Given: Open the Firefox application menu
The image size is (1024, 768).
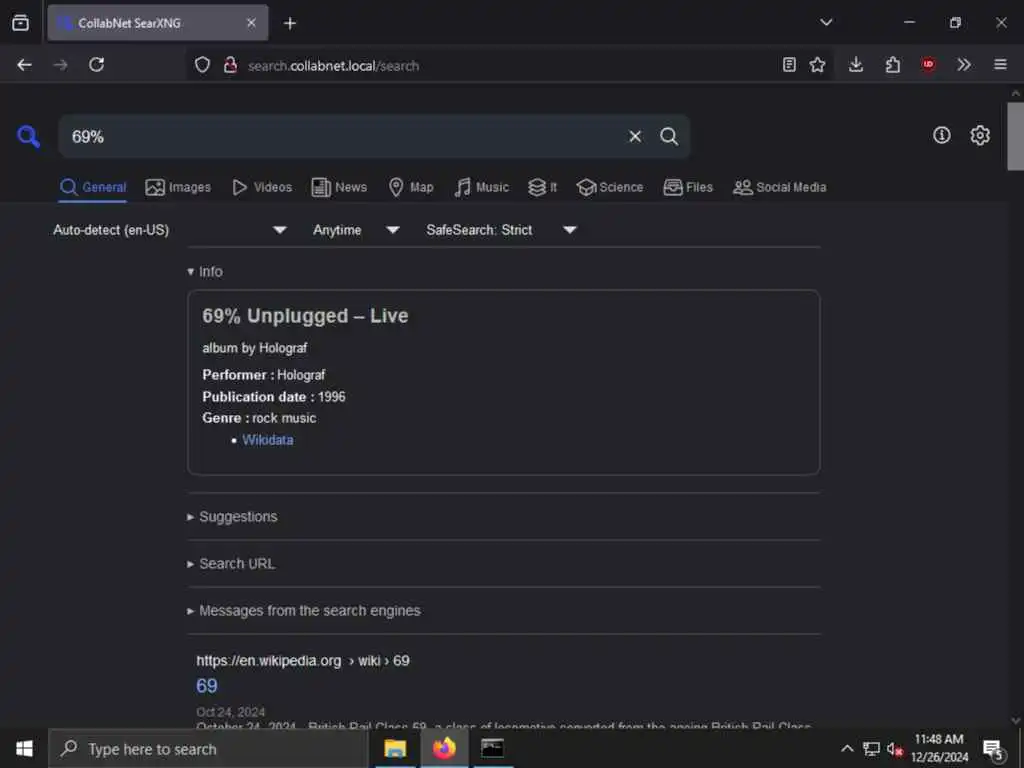Looking at the screenshot, I should 1000,65.
